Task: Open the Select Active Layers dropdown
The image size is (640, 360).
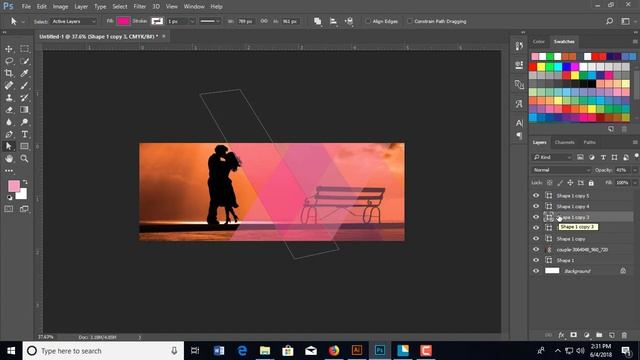Action: [73, 21]
